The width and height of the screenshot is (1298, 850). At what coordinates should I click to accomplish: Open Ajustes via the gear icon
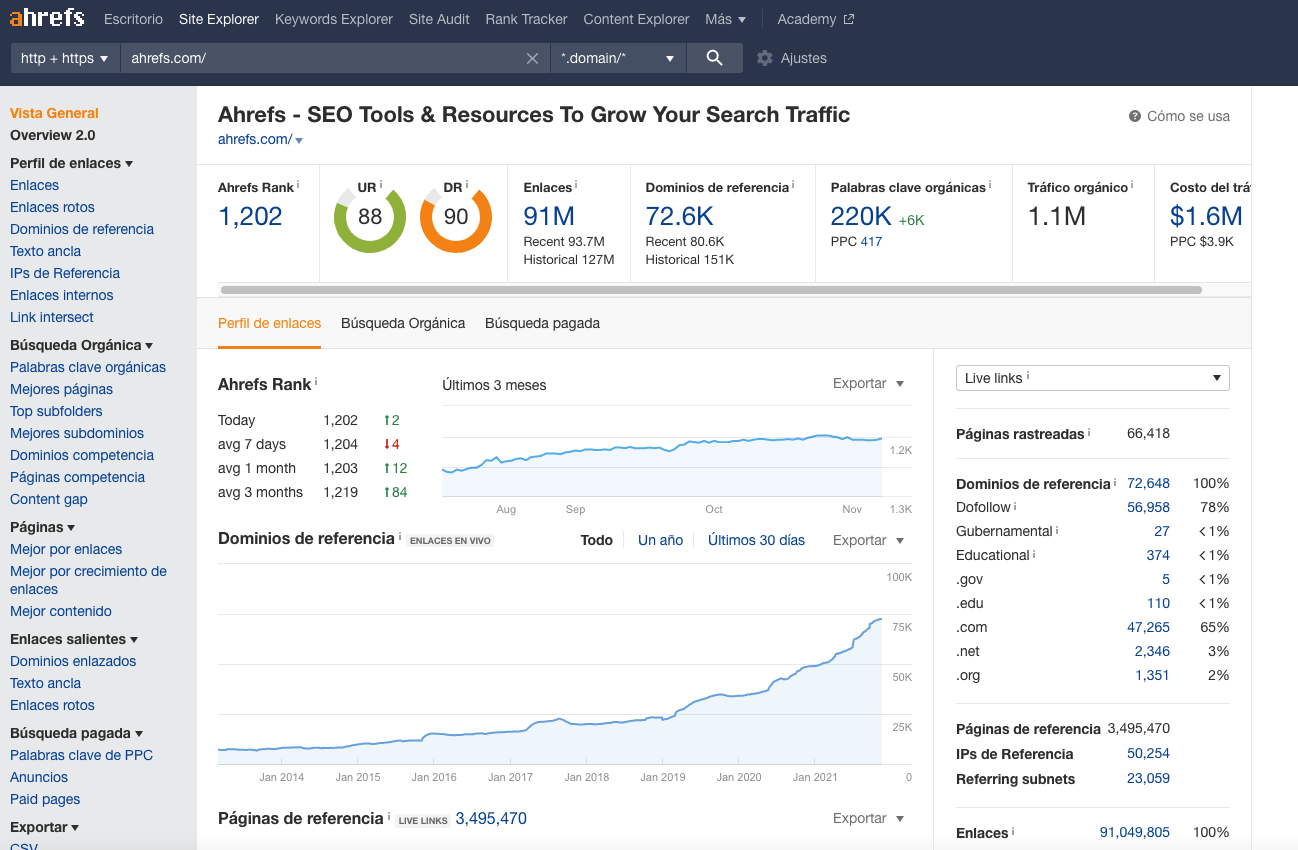[x=765, y=58]
